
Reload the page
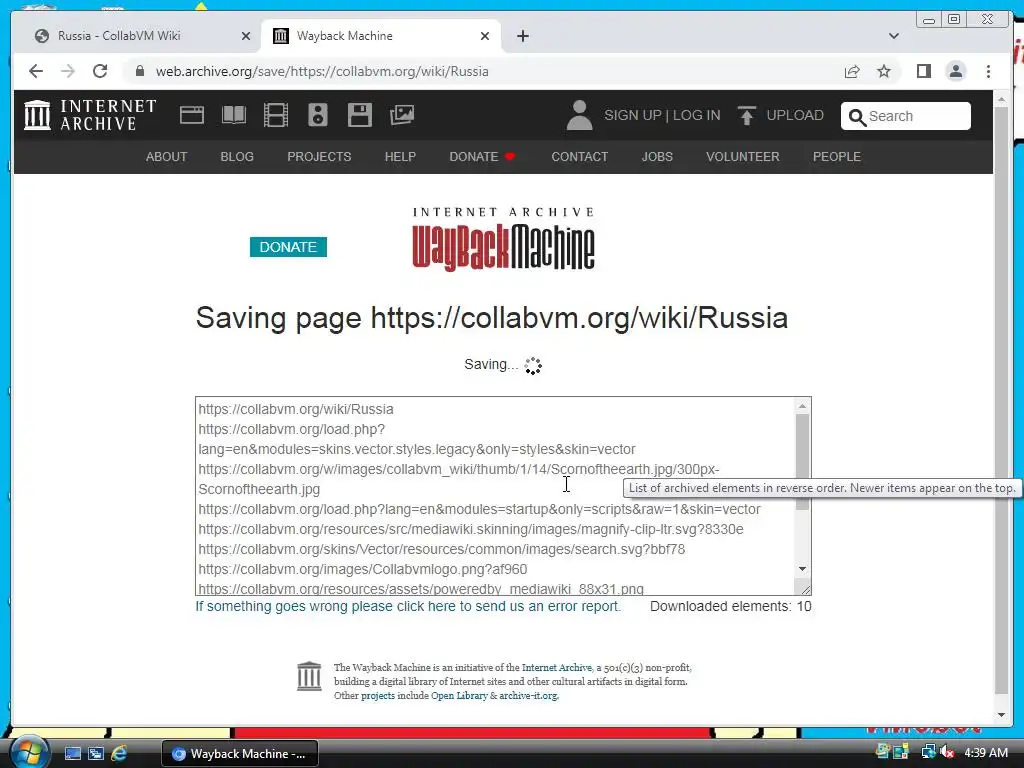point(100,71)
